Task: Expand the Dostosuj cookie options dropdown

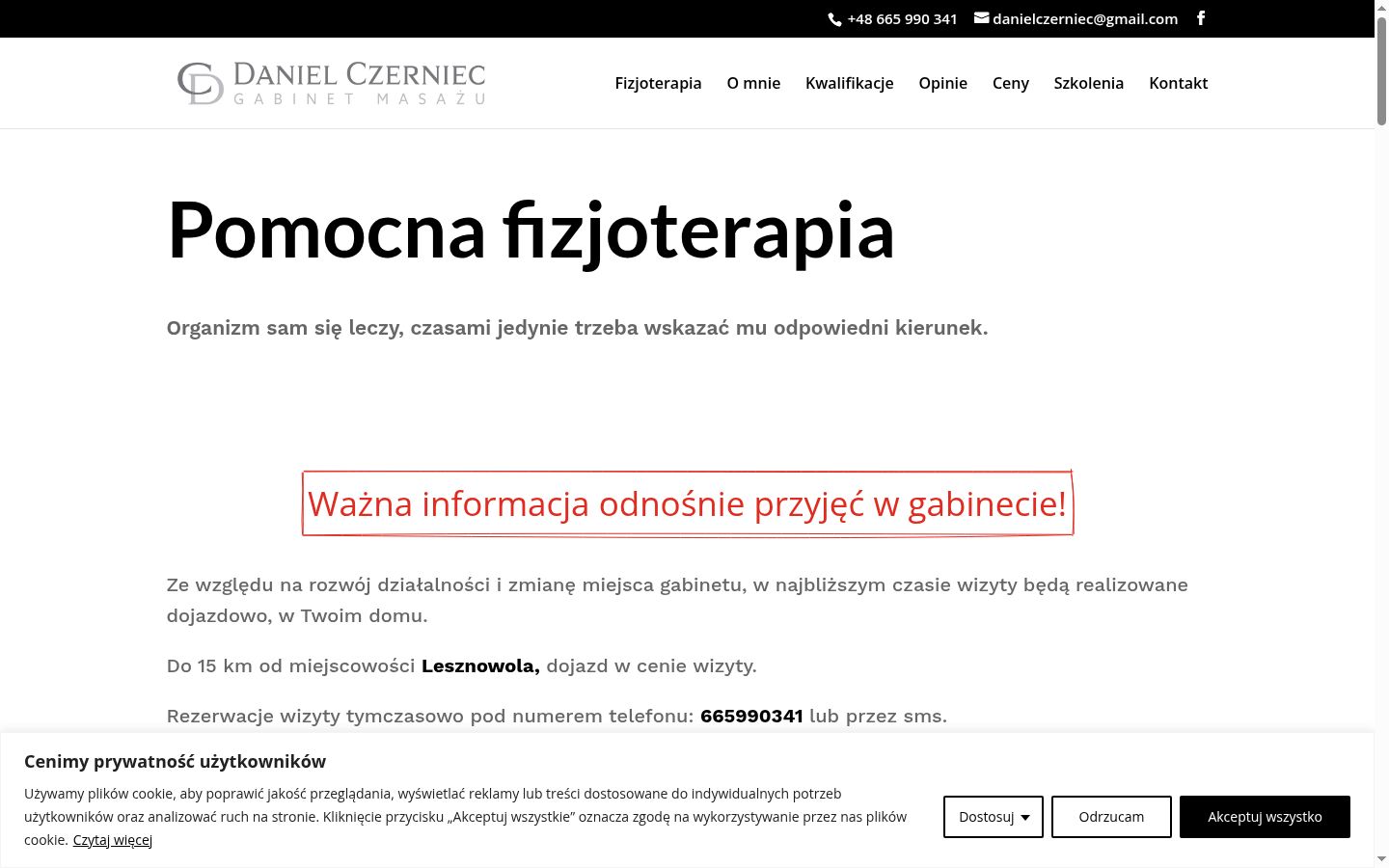Action: coord(994,817)
